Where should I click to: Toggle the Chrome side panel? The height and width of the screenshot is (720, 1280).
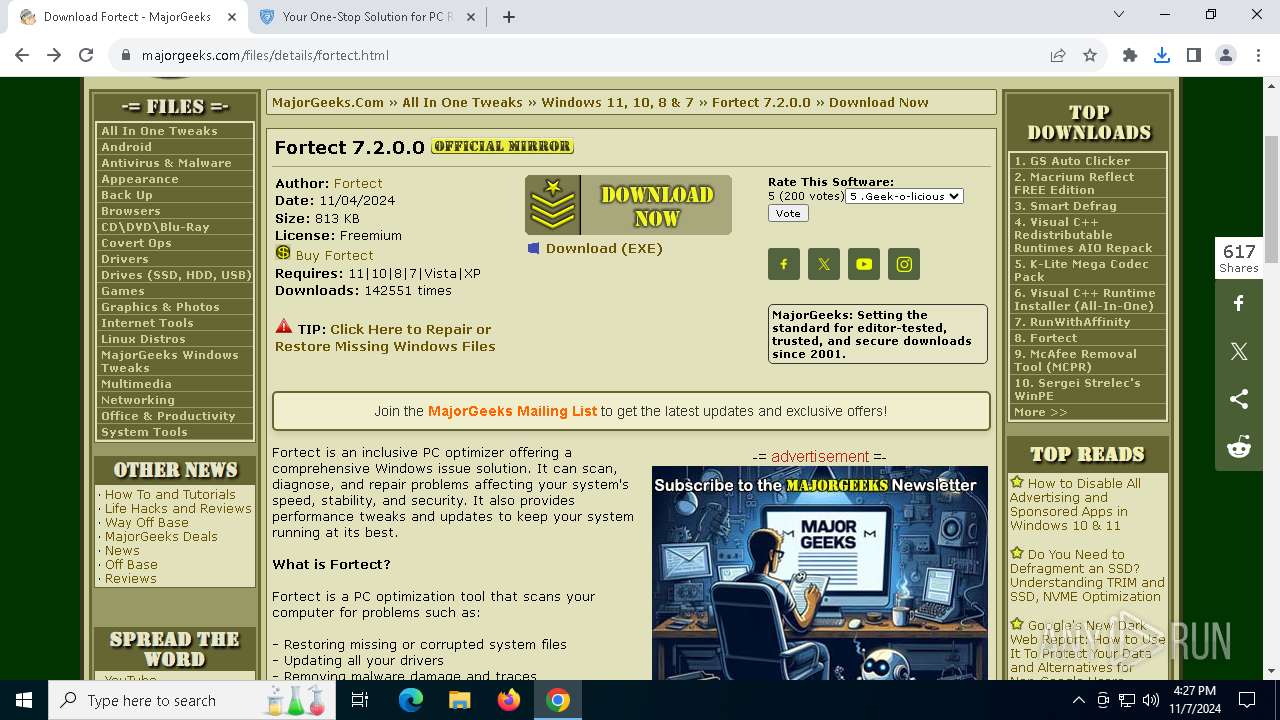pyautogui.click(x=1194, y=55)
